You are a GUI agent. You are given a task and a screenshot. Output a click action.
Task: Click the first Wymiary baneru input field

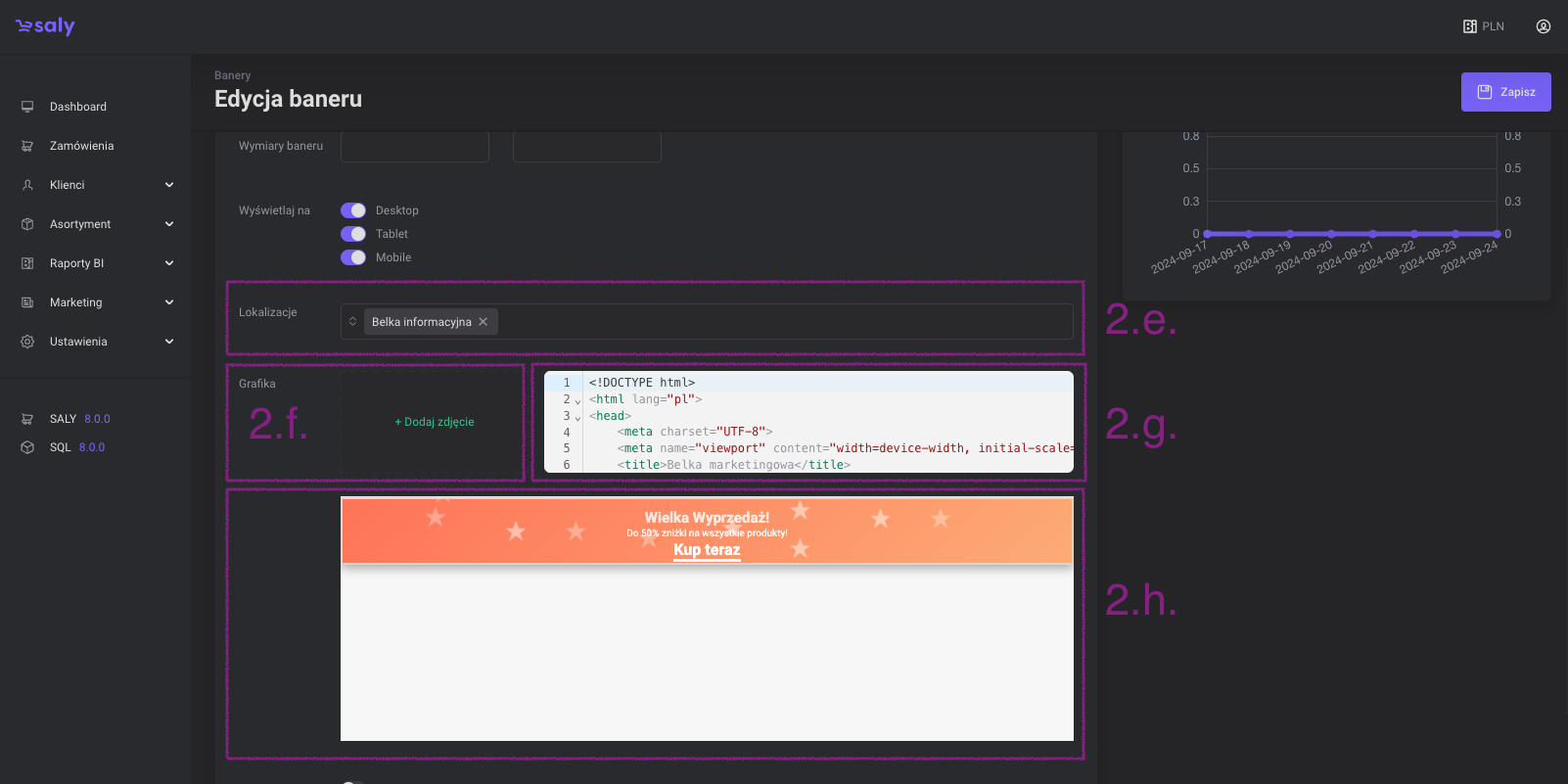415,147
